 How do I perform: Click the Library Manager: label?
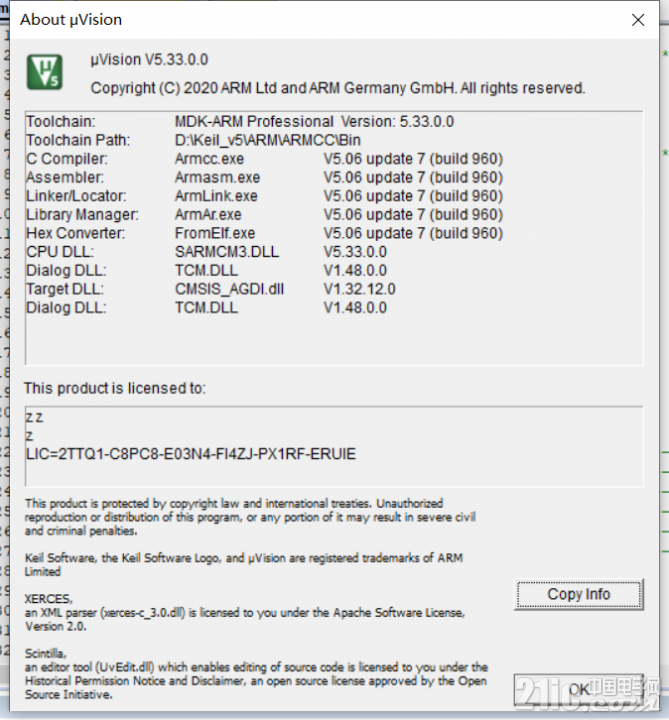[82, 214]
